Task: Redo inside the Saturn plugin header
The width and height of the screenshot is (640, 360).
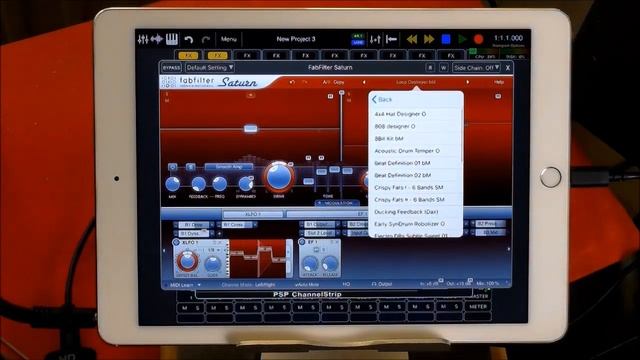Action: pos(304,82)
